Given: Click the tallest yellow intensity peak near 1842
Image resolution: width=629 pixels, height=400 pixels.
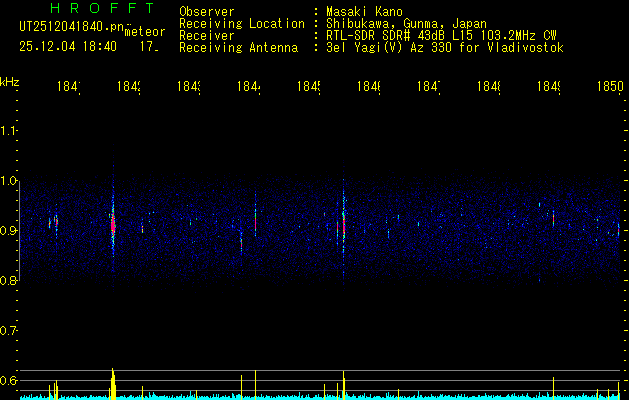Looking at the screenshot, I should 113,384.
